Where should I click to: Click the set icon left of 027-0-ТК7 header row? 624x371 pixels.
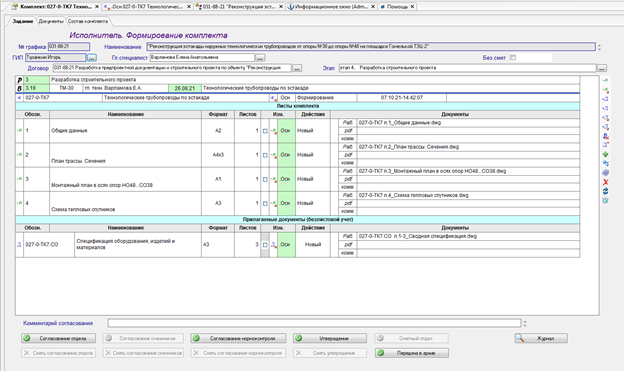19,98
